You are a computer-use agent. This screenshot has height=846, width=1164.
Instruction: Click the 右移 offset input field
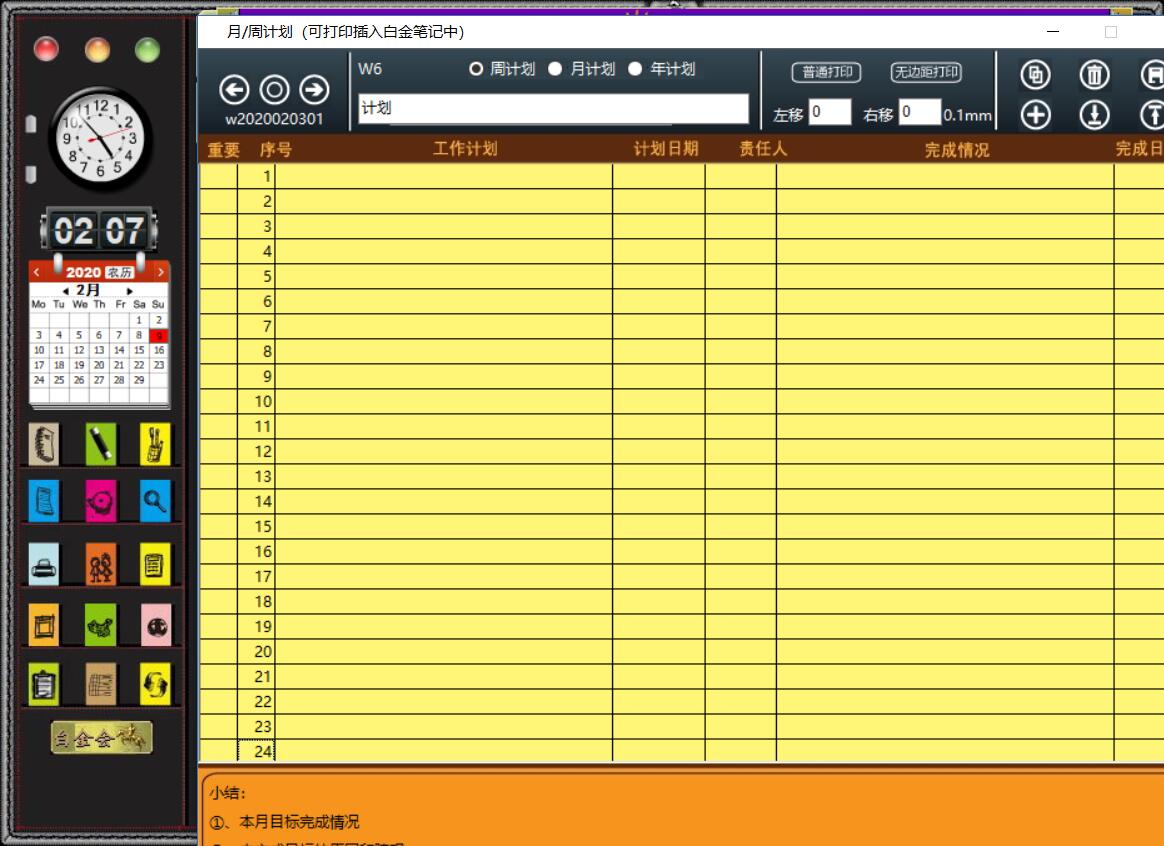[x=919, y=112]
